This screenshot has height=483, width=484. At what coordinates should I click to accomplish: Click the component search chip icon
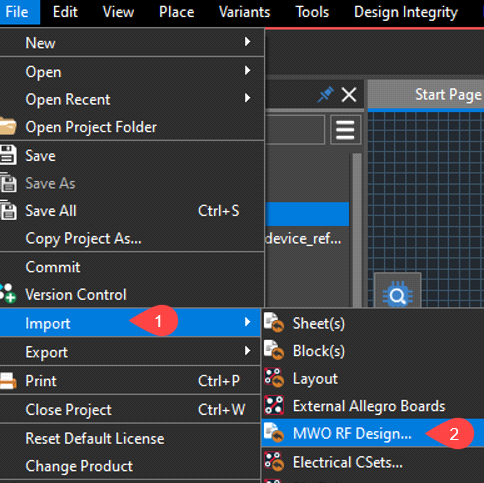[398, 294]
